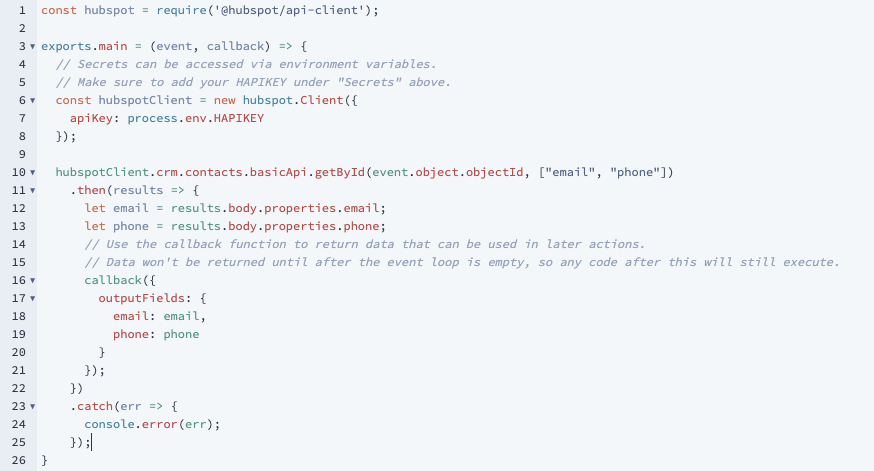The image size is (874, 471).
Task: Fold the callback block at line 16
Action: (32, 280)
